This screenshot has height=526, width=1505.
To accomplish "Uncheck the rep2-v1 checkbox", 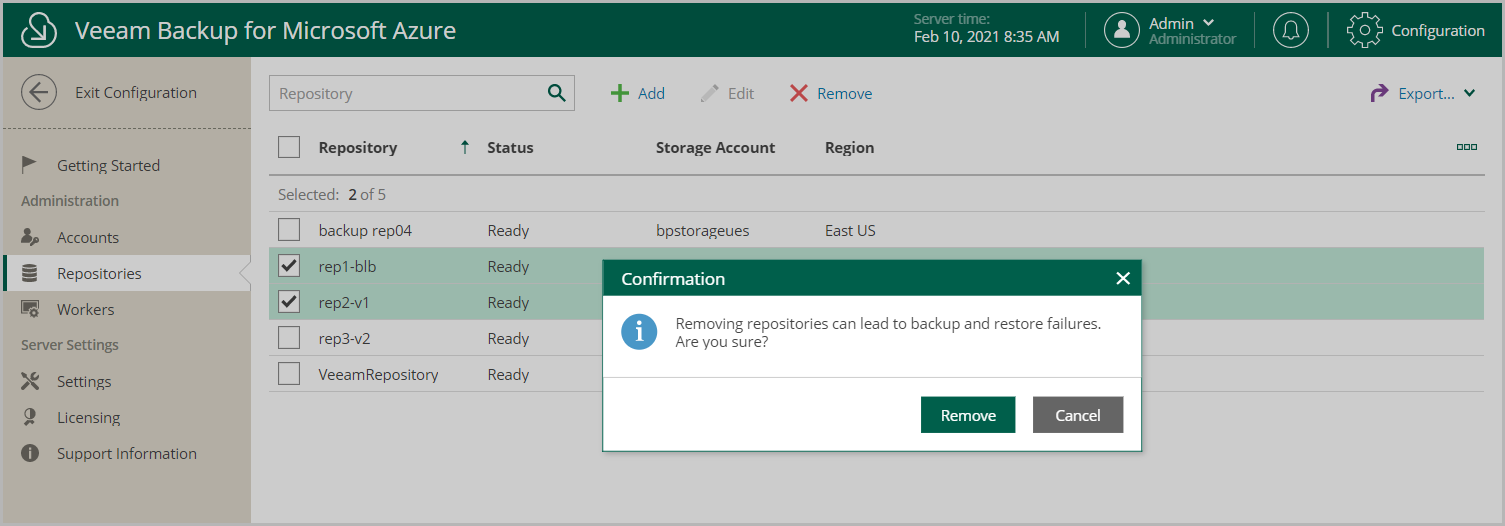I will (289, 302).
